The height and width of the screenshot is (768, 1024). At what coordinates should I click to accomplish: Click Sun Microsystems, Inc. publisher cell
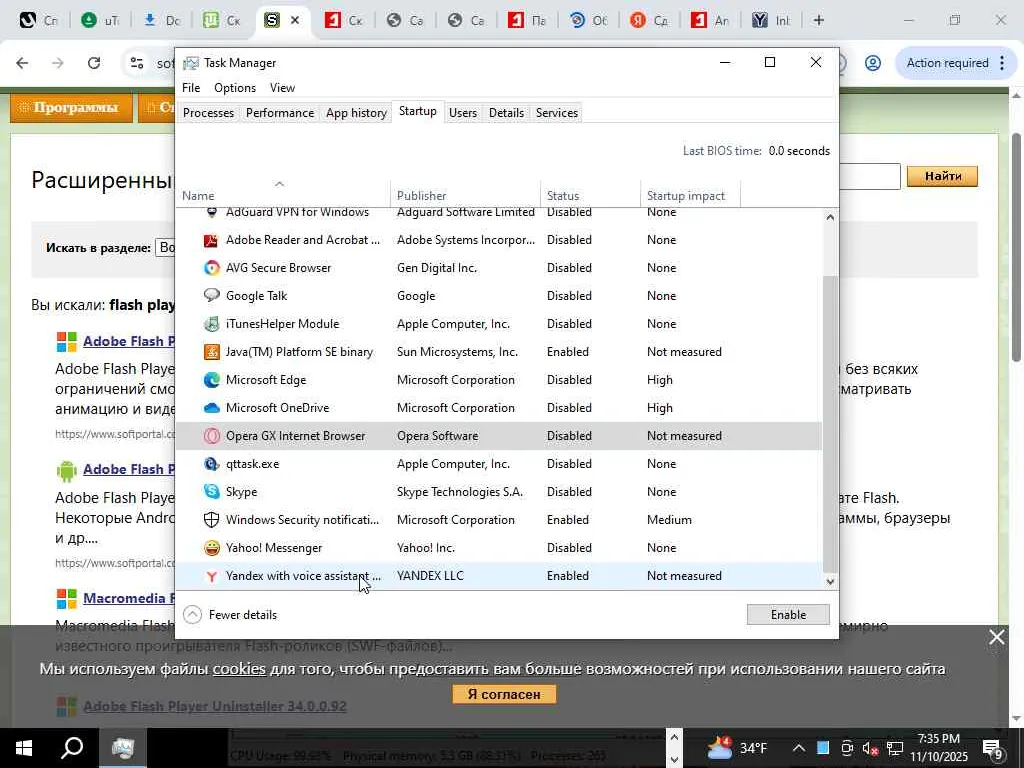coord(457,352)
